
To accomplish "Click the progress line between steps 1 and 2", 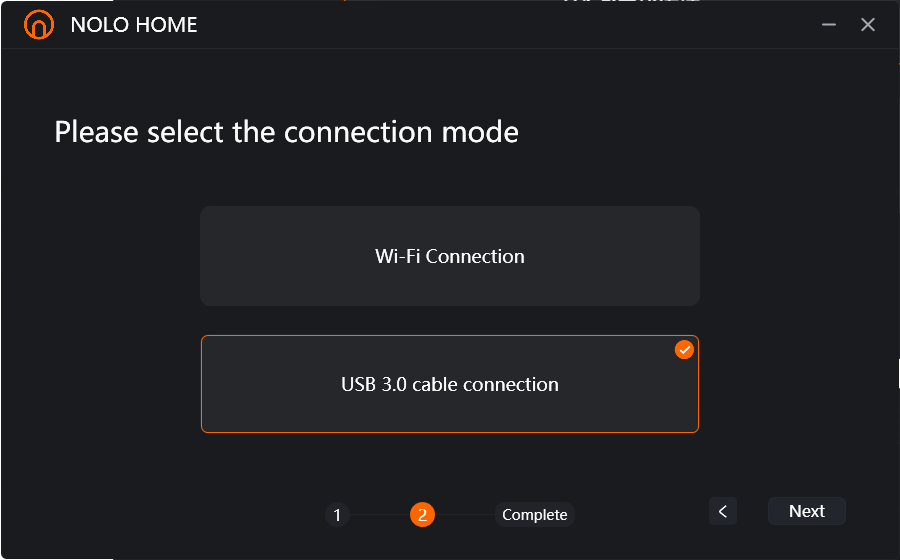I will pyautogui.click(x=380, y=515).
